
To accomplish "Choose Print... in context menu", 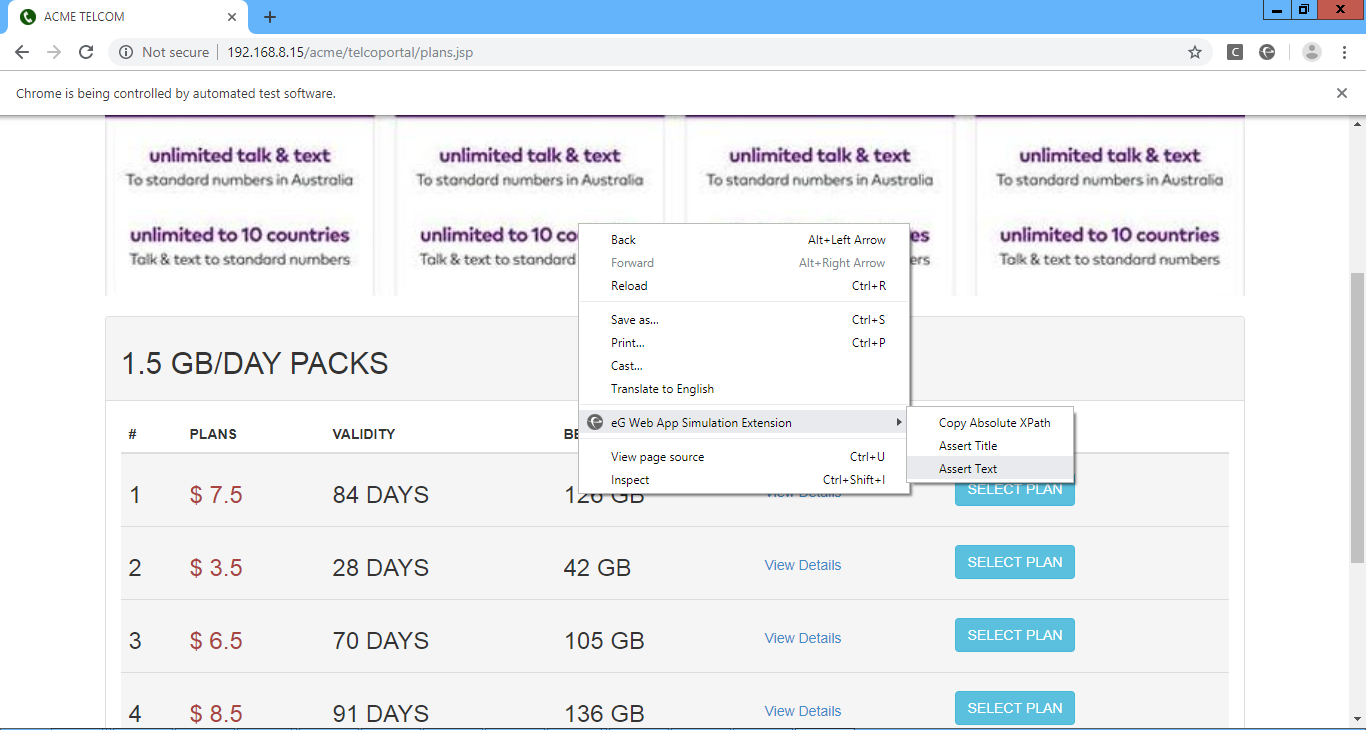I will [745, 343].
